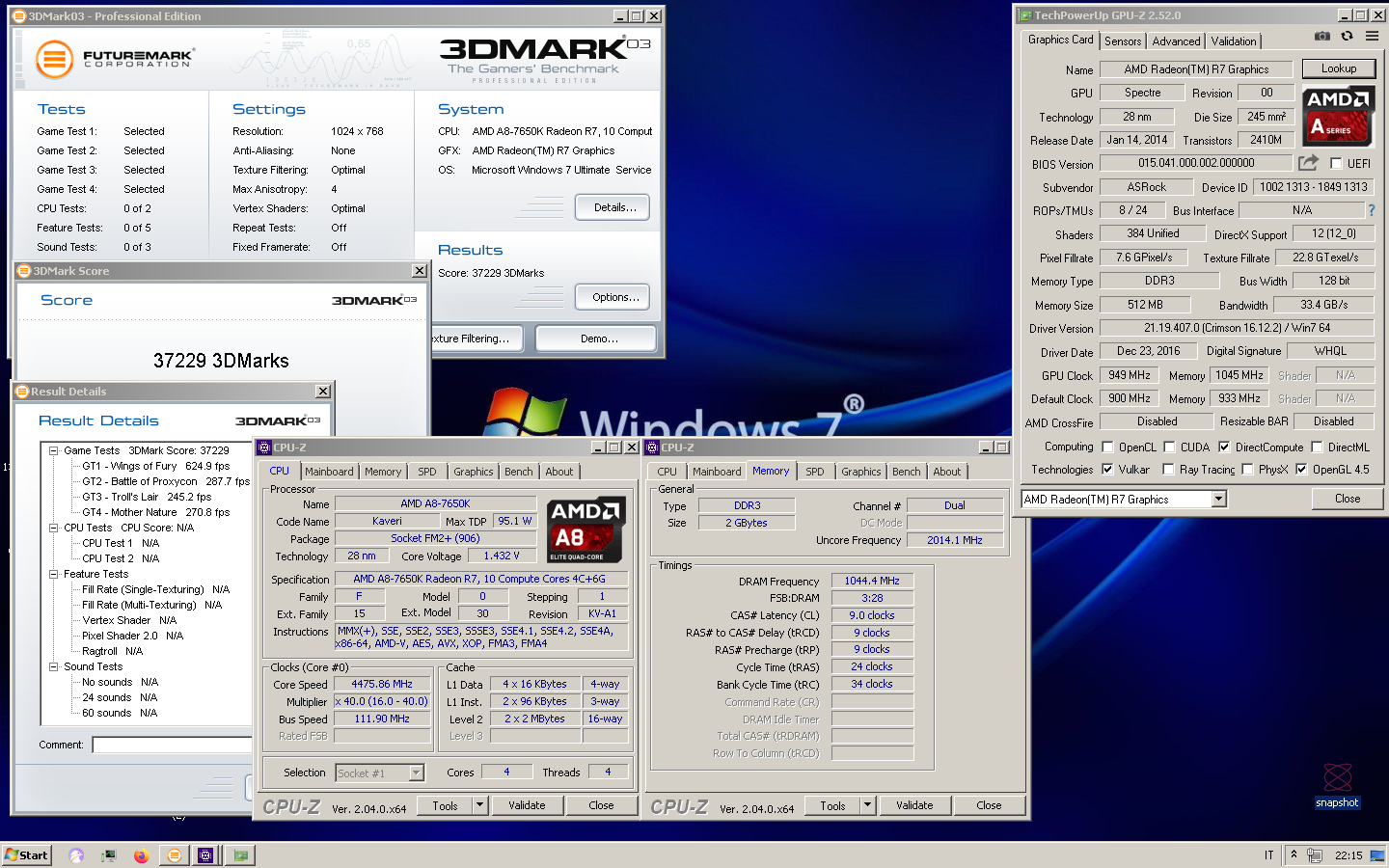Image resolution: width=1389 pixels, height=868 pixels.
Task: Click Details button in 3DMark System
Action: tap(613, 207)
